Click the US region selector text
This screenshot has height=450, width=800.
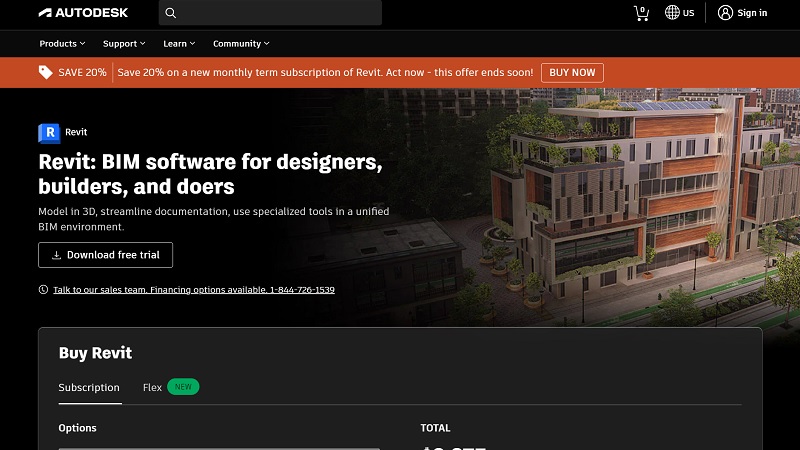coord(687,13)
